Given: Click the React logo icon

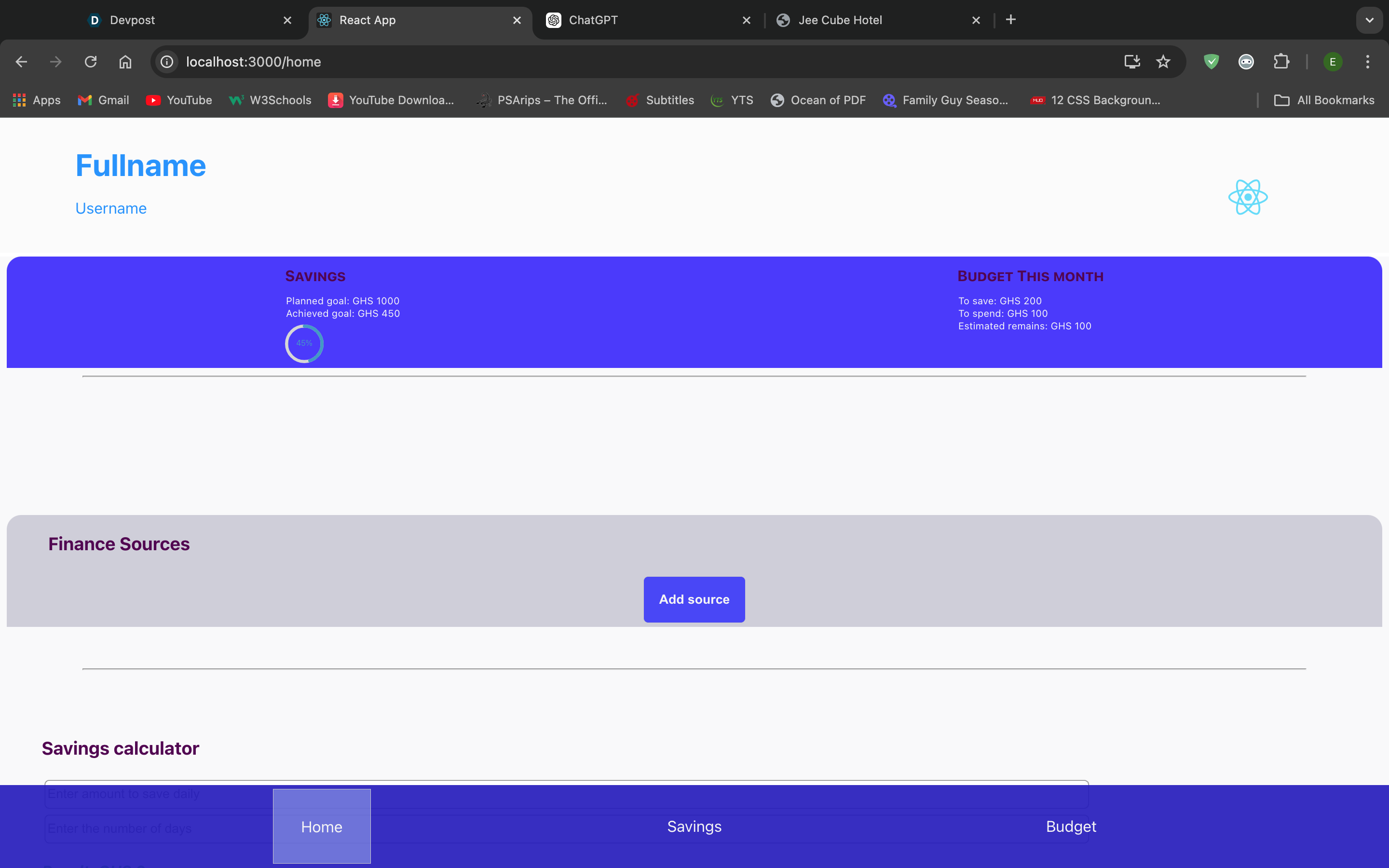Looking at the screenshot, I should tap(1247, 197).
